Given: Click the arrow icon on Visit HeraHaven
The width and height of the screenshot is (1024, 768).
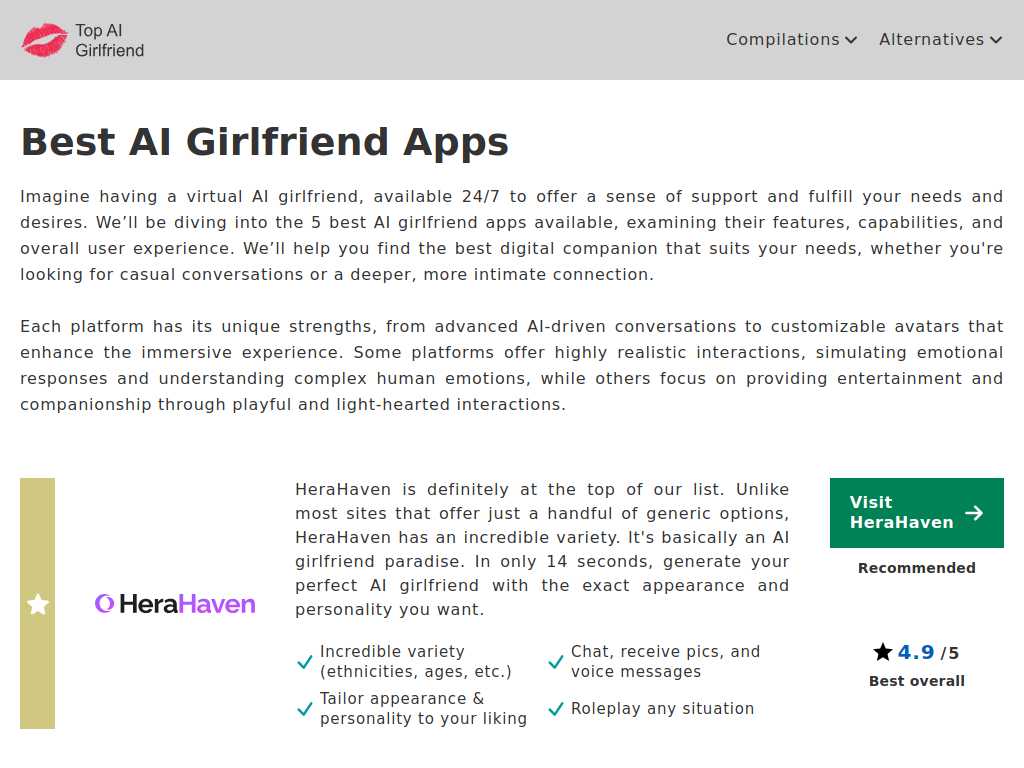Looking at the screenshot, I should tap(974, 513).
